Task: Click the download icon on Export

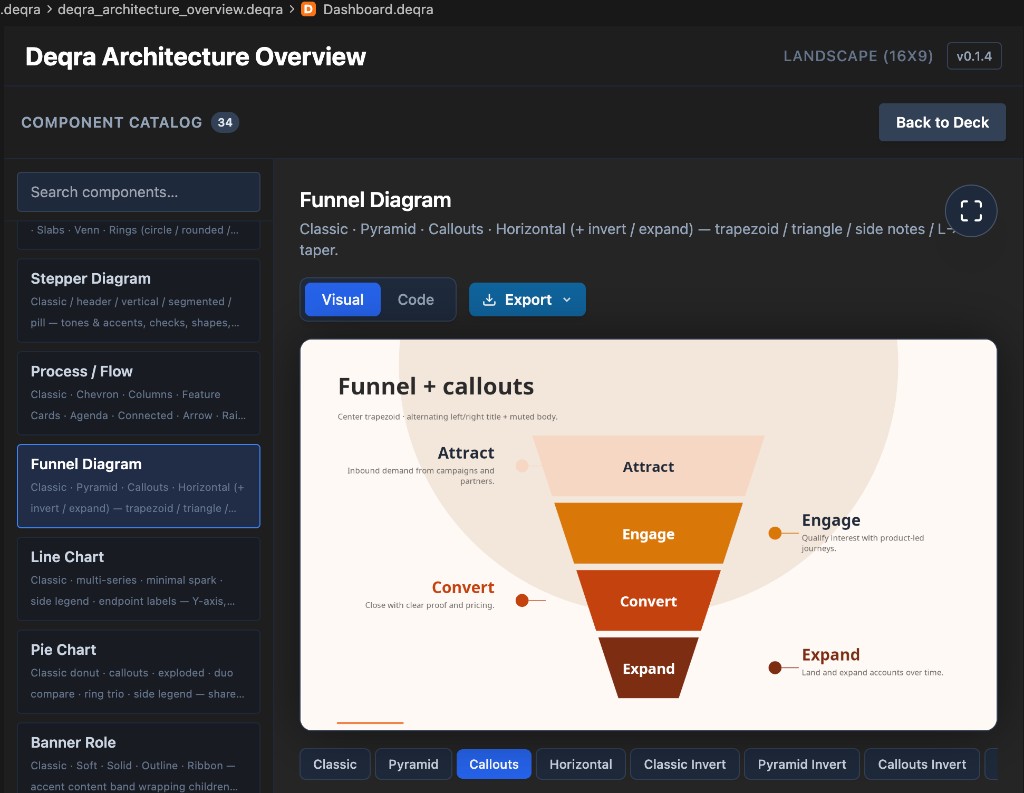Action: point(488,300)
